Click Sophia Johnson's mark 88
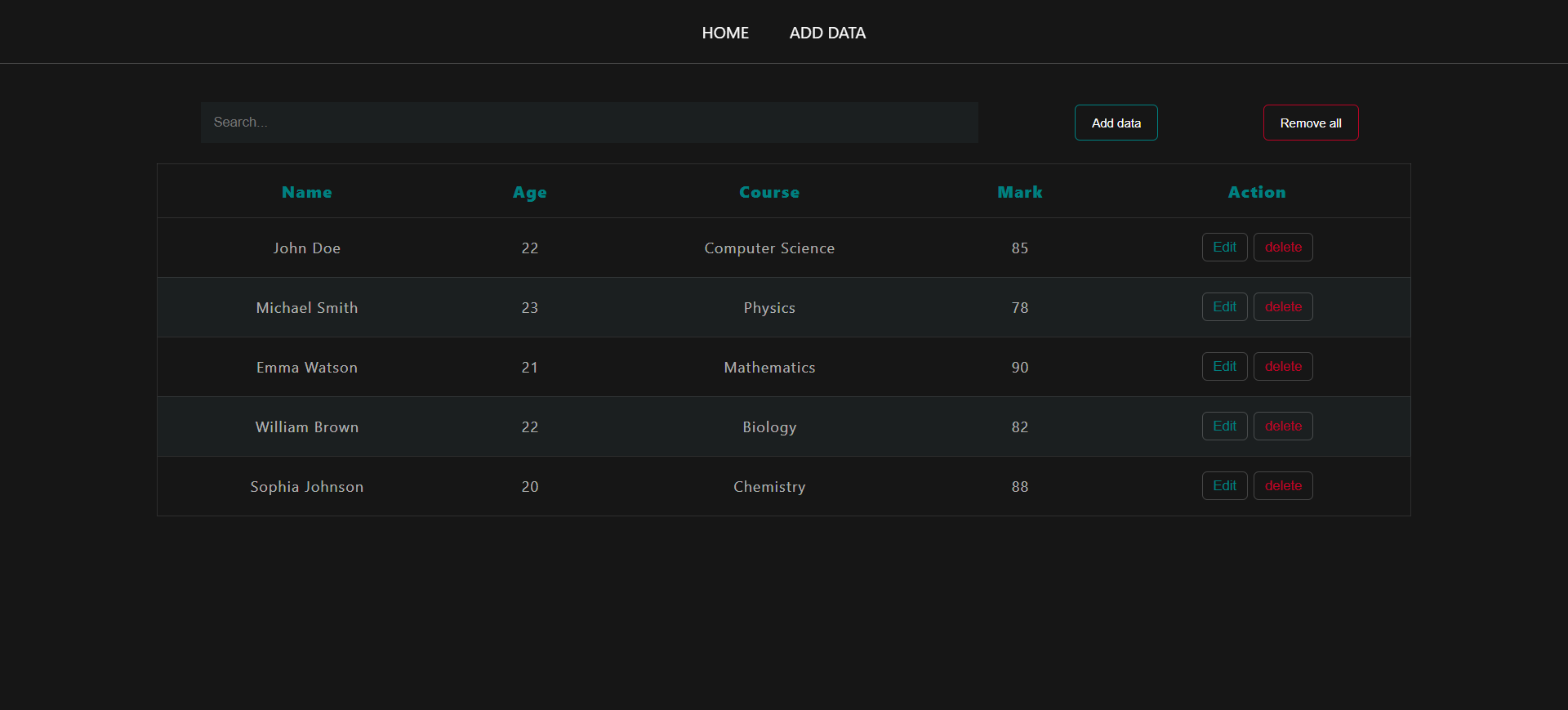The image size is (1568, 710). tap(1020, 487)
